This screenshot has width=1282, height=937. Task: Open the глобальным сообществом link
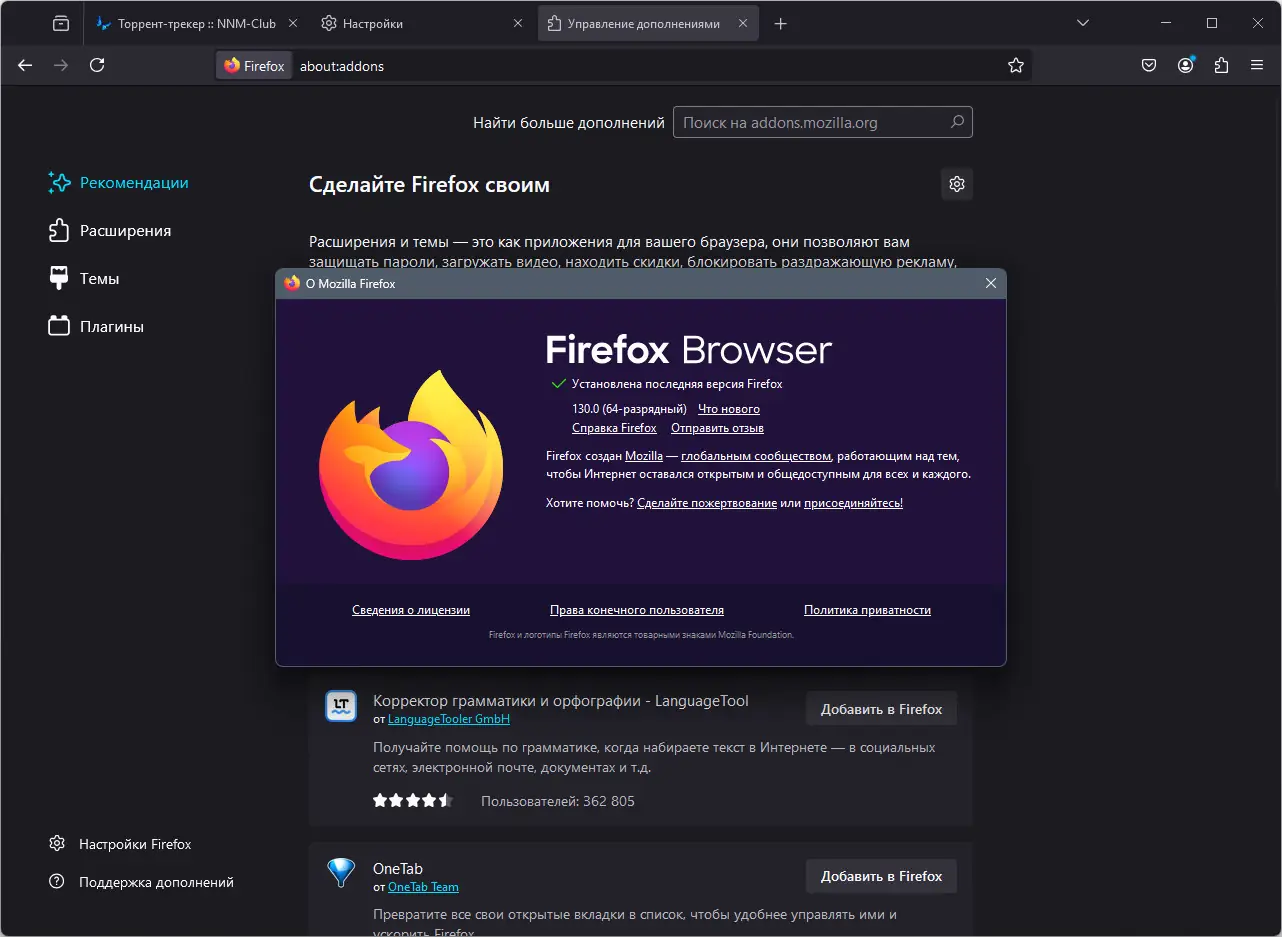(756, 456)
